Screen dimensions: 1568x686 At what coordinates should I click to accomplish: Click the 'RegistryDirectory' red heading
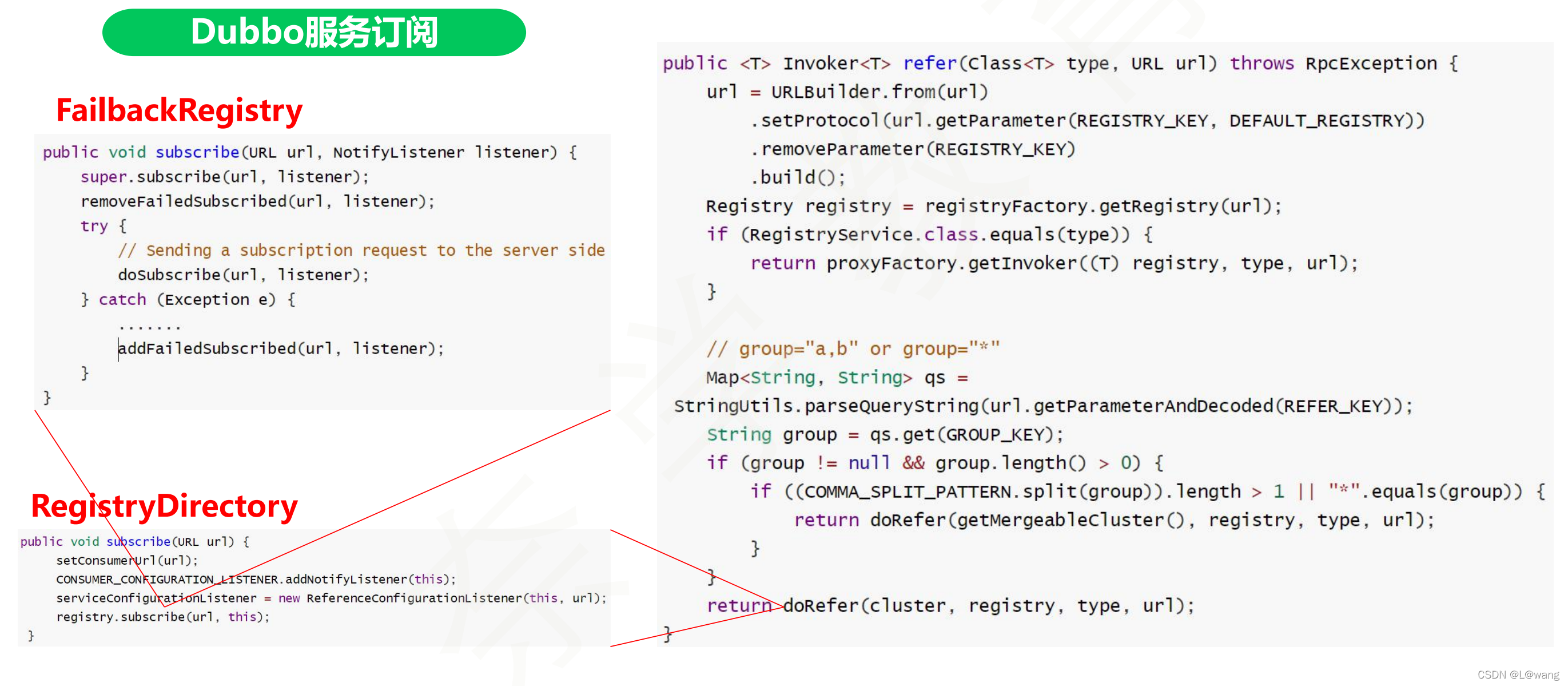pyautogui.click(x=164, y=506)
